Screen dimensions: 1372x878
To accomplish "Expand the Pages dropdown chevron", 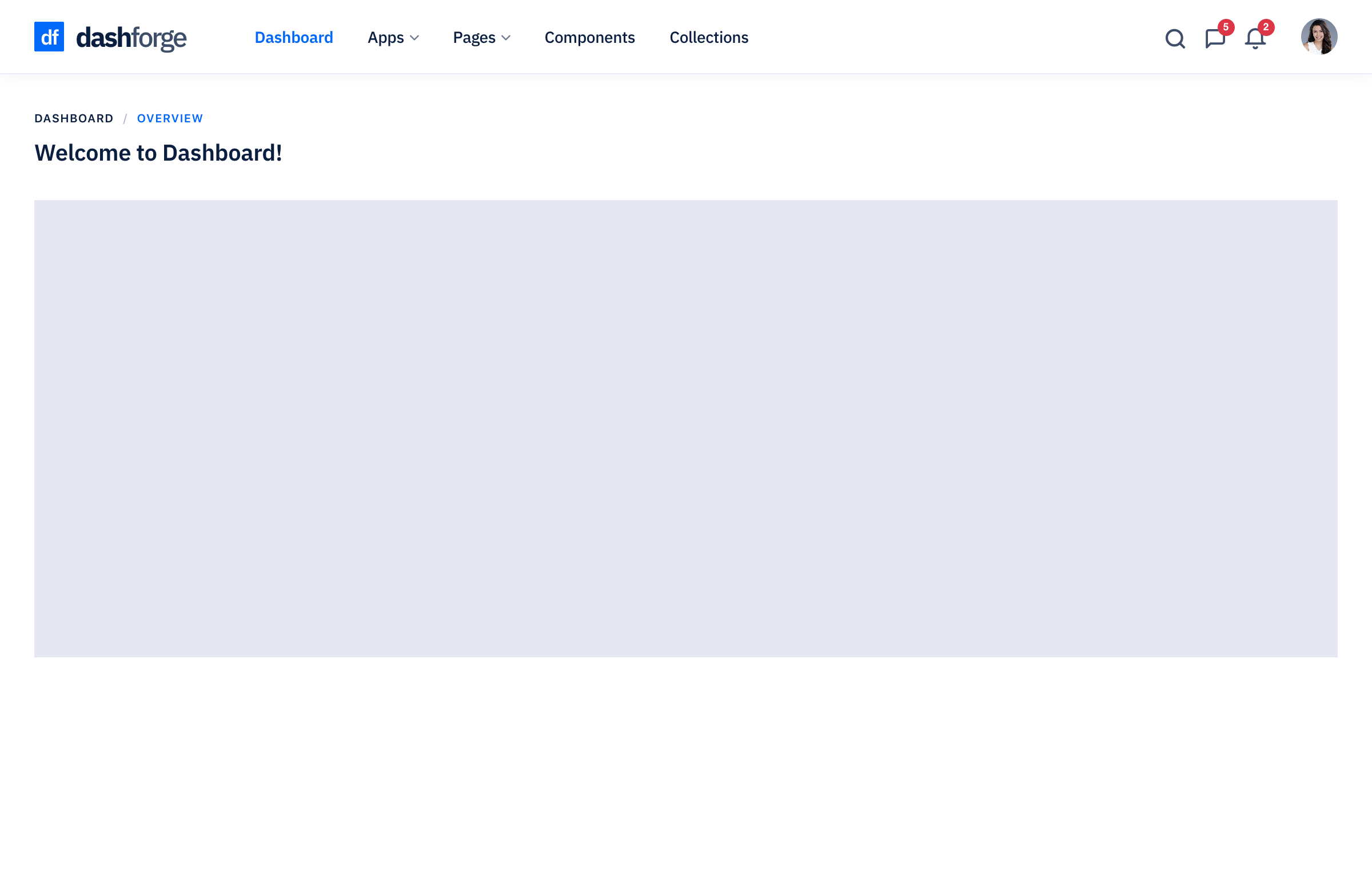I will pos(506,38).
